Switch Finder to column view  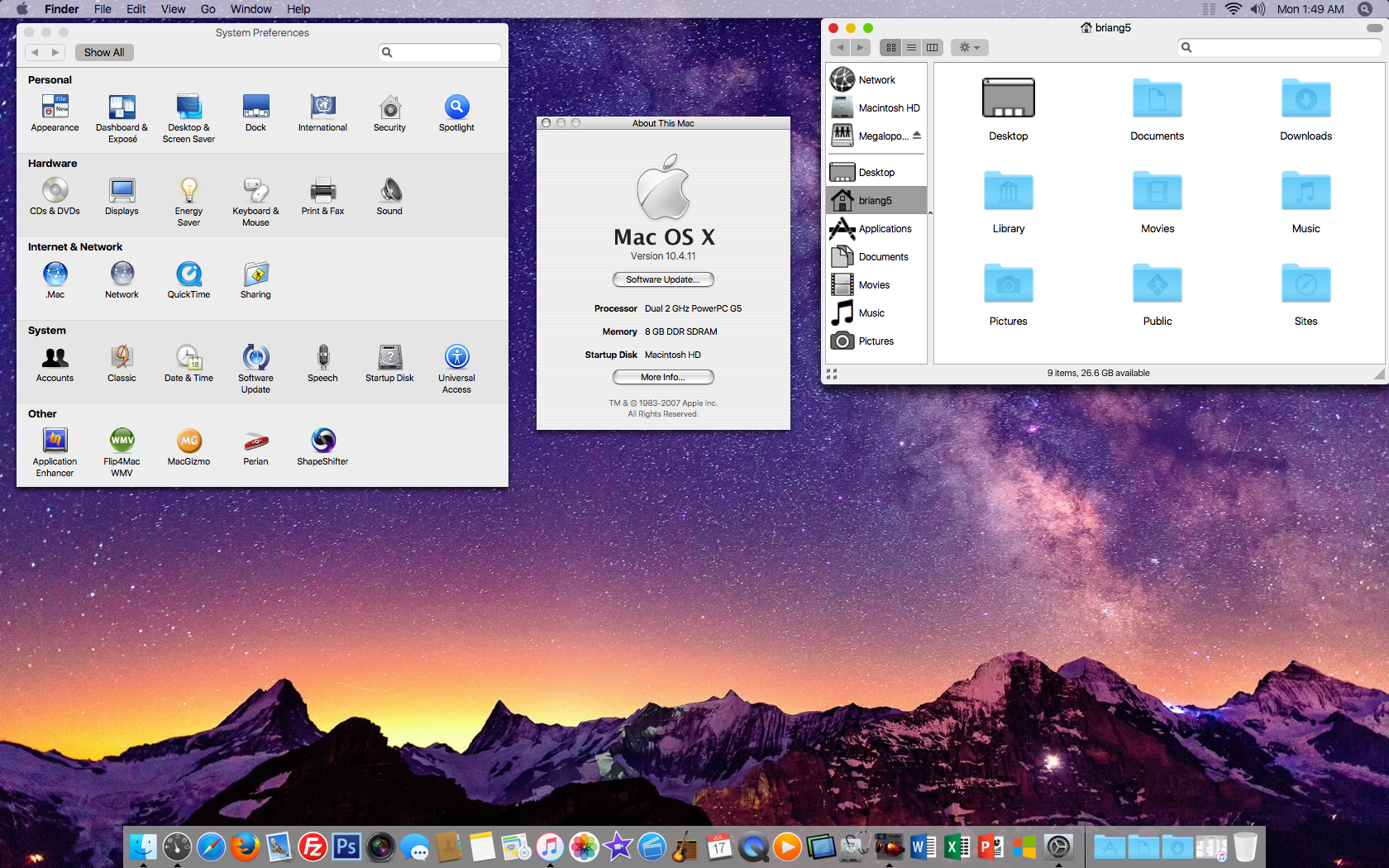click(x=932, y=47)
